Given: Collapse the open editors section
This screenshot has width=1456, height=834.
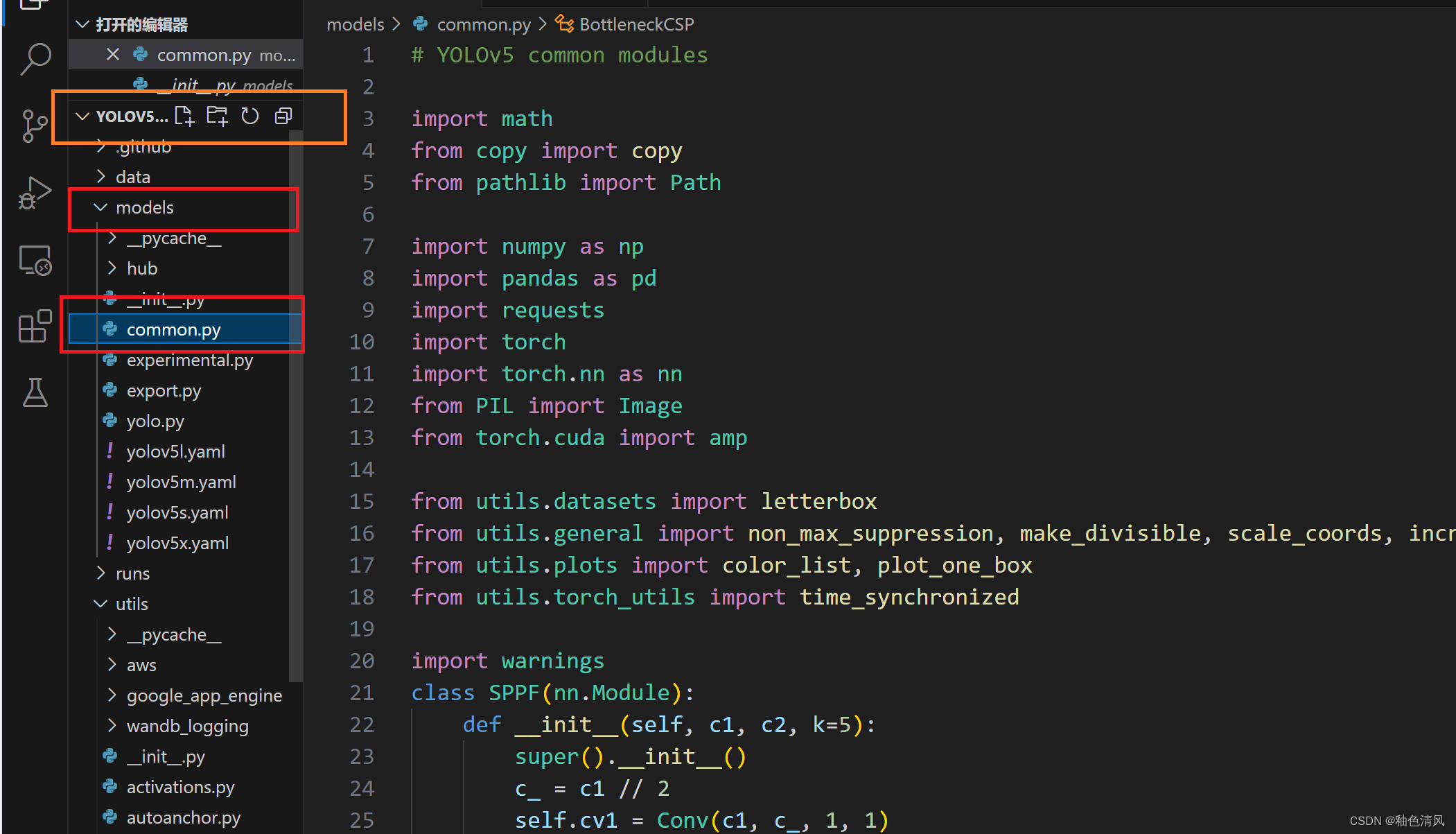Looking at the screenshot, I should tap(82, 25).
